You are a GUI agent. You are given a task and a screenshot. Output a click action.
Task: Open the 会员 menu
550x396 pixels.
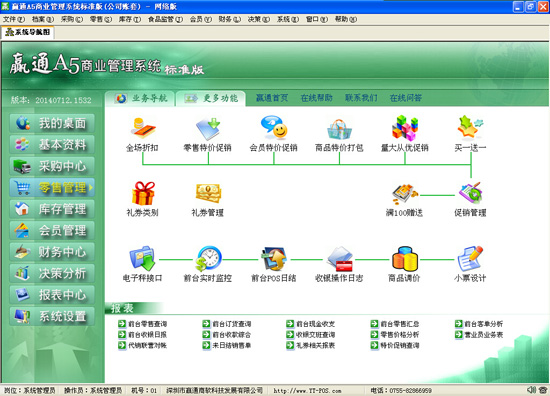(x=201, y=19)
